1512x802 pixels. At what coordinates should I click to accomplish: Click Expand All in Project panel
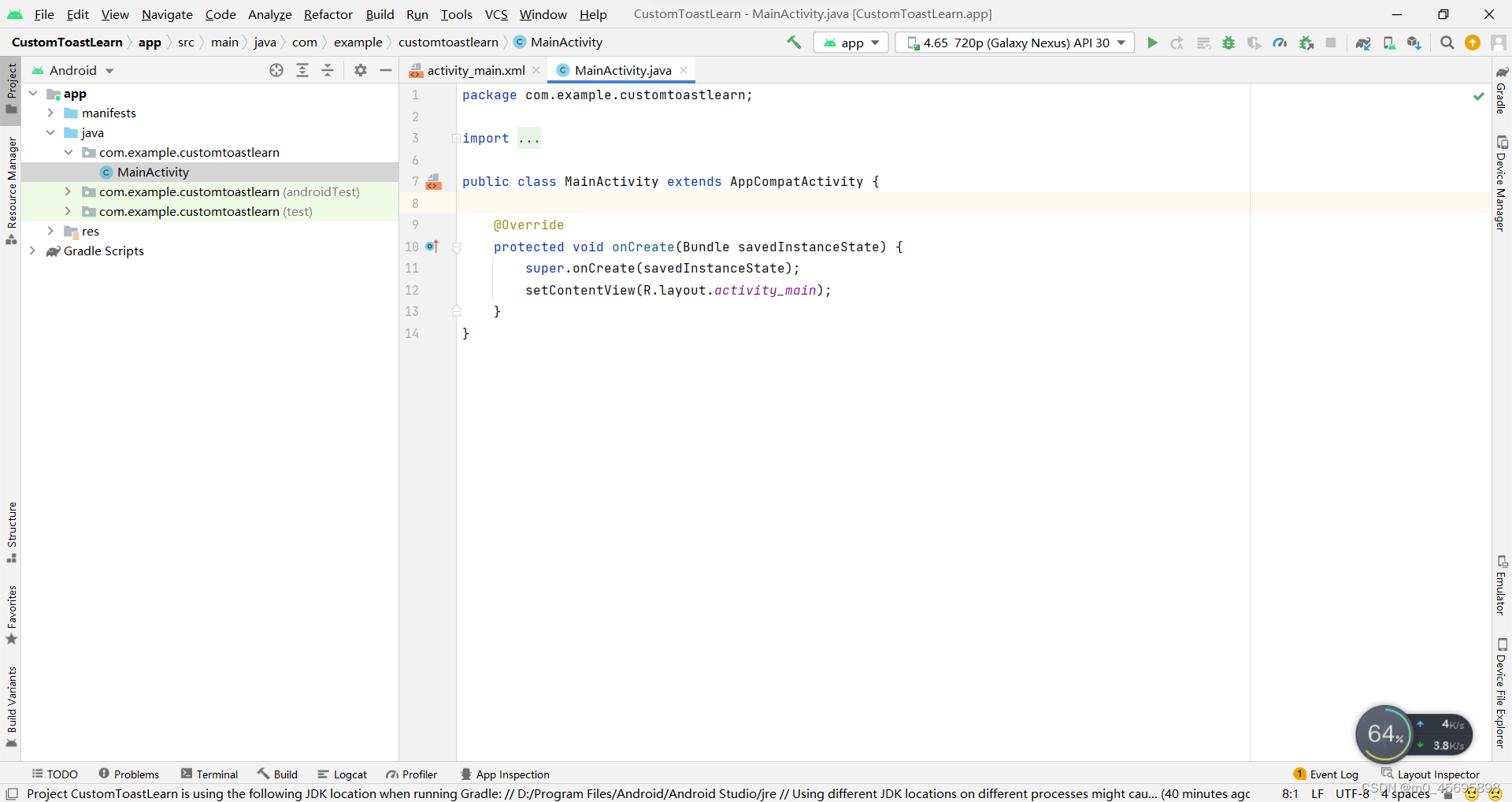tap(302, 70)
